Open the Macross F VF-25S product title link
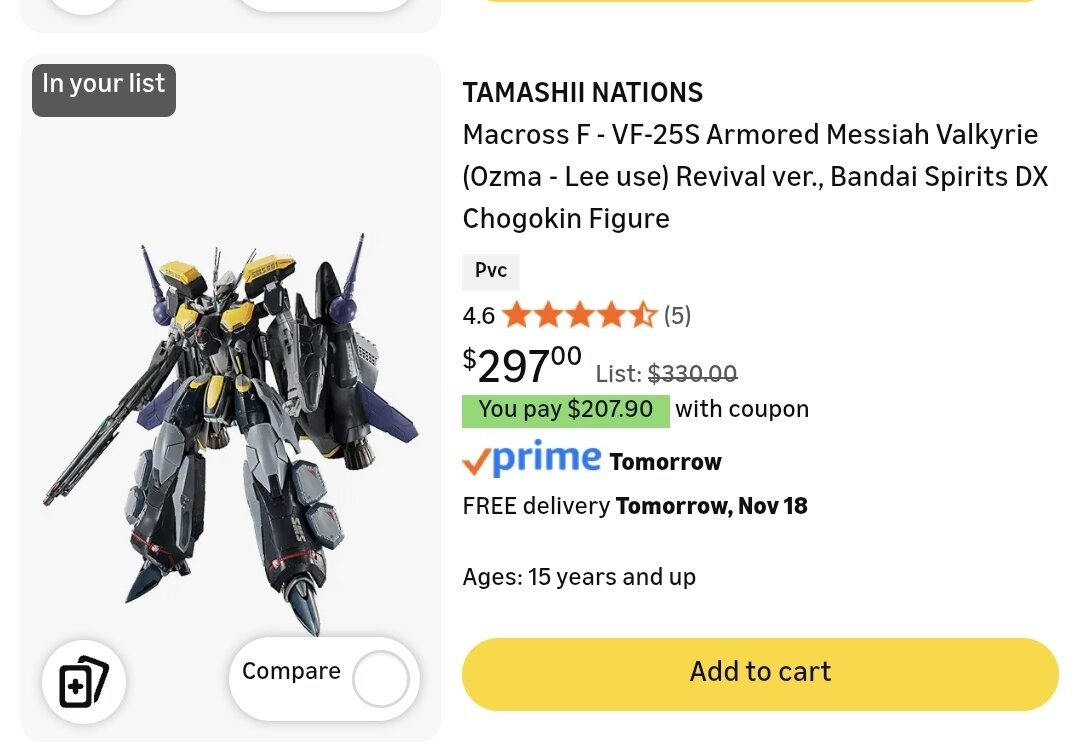This screenshot has width=1080, height=756. [754, 176]
